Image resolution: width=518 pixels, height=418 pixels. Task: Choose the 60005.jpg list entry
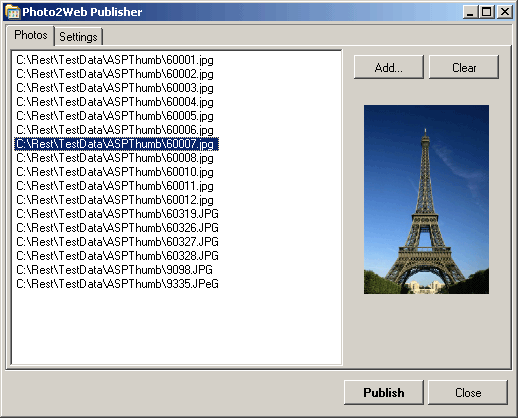coord(115,116)
